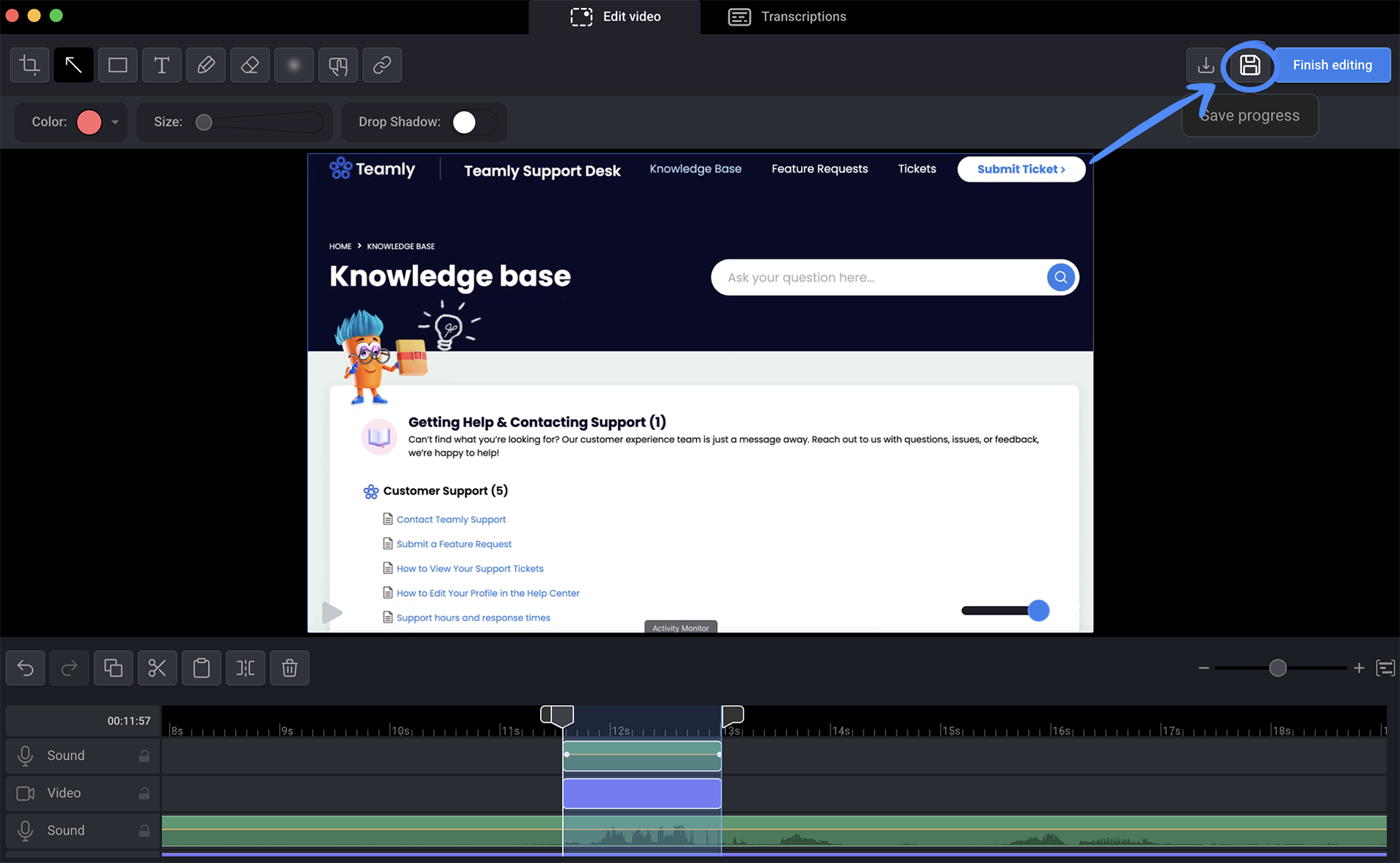Click the Size slider handle

point(204,122)
